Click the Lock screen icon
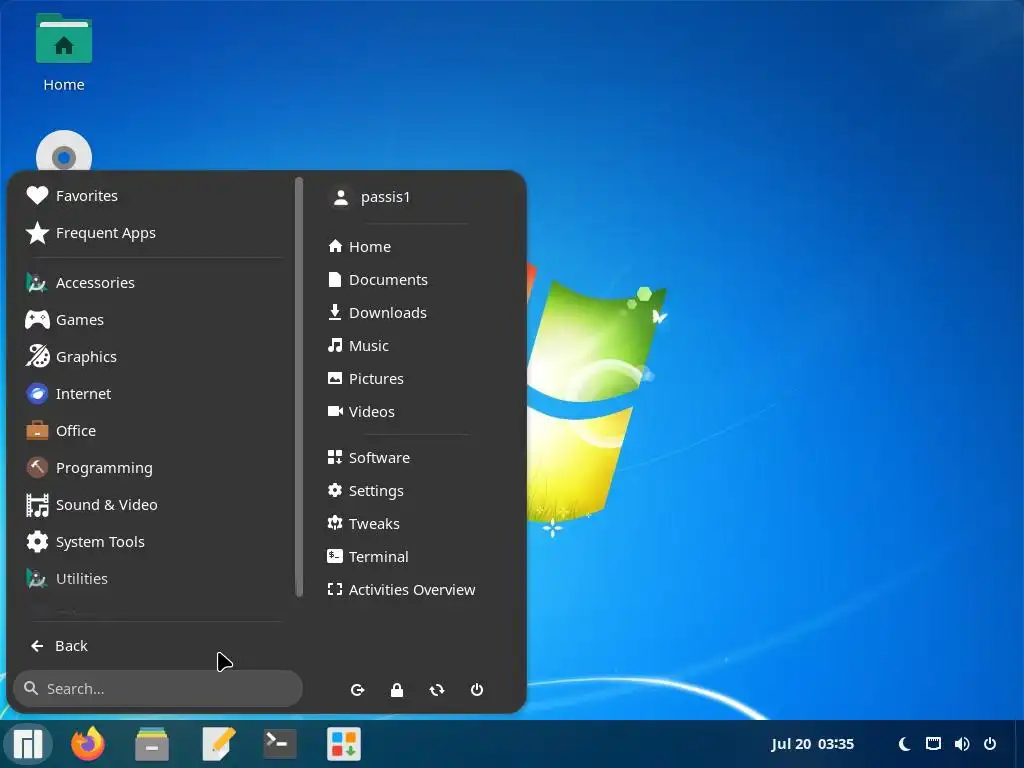This screenshot has height=768, width=1024. click(397, 690)
